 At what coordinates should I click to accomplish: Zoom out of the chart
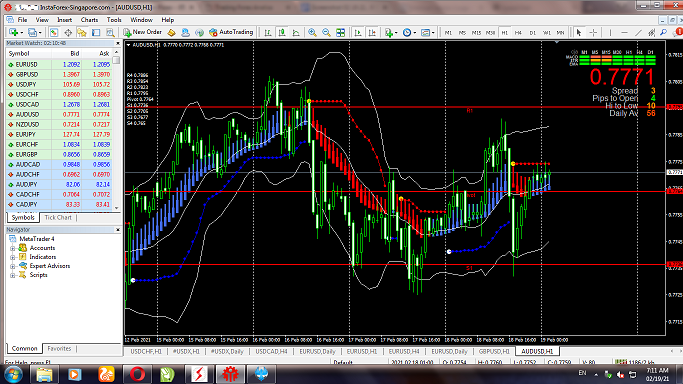point(326,32)
